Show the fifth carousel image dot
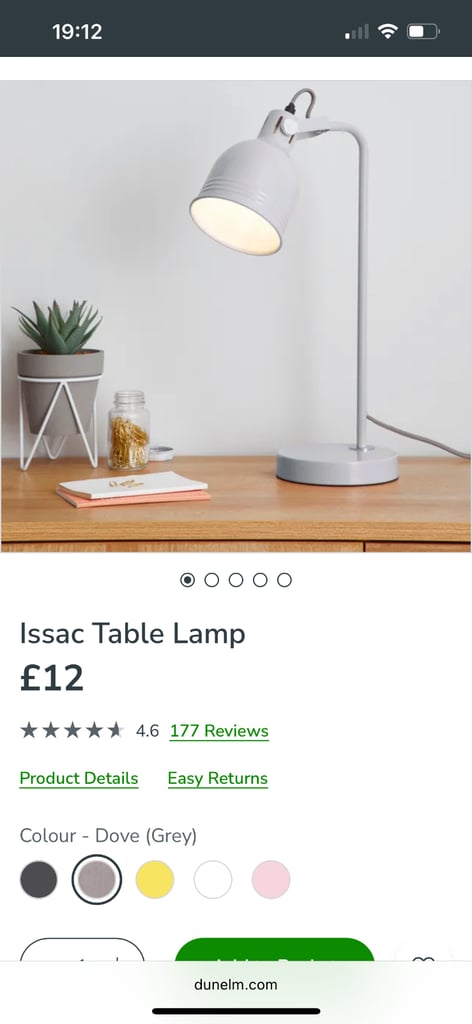The width and height of the screenshot is (472, 1024). coord(284,580)
